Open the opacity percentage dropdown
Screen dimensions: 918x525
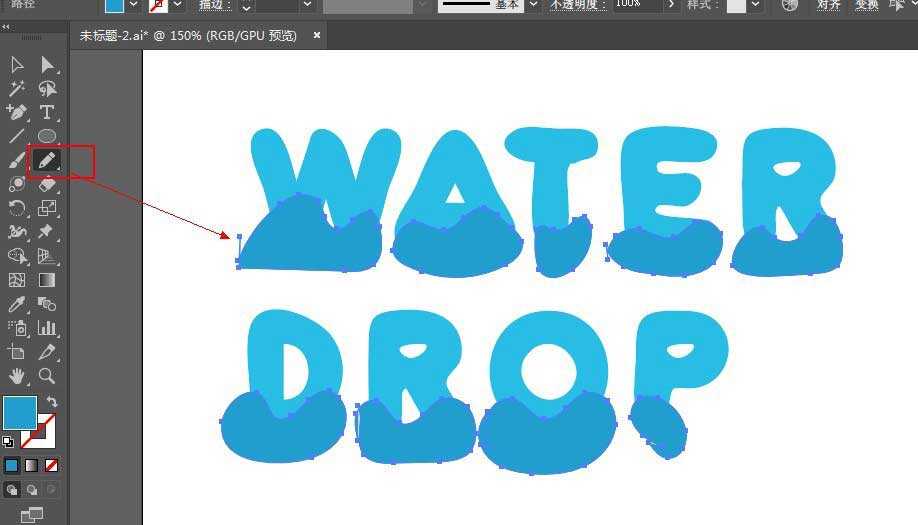point(671,5)
